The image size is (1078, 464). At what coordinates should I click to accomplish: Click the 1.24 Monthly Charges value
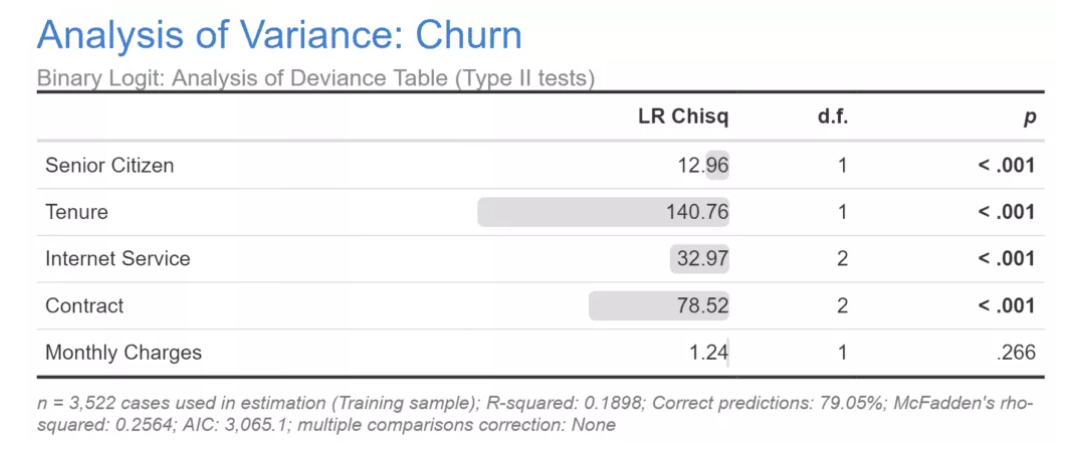point(708,352)
